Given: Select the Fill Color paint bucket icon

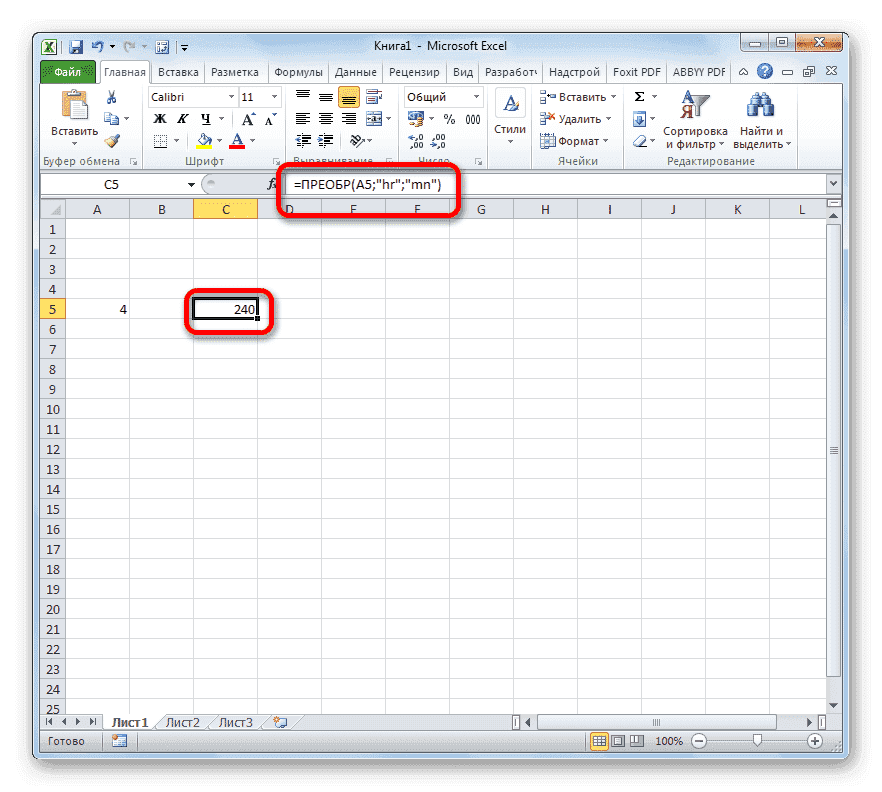Looking at the screenshot, I should [x=205, y=138].
